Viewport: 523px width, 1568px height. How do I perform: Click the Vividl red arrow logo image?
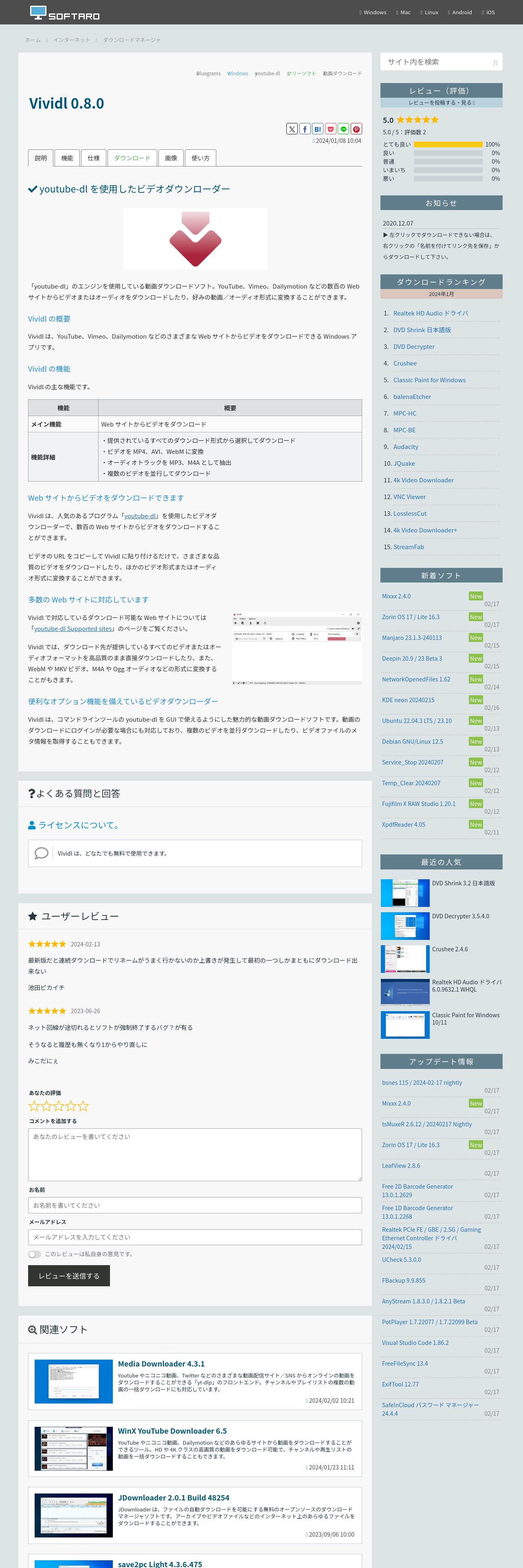(195, 239)
